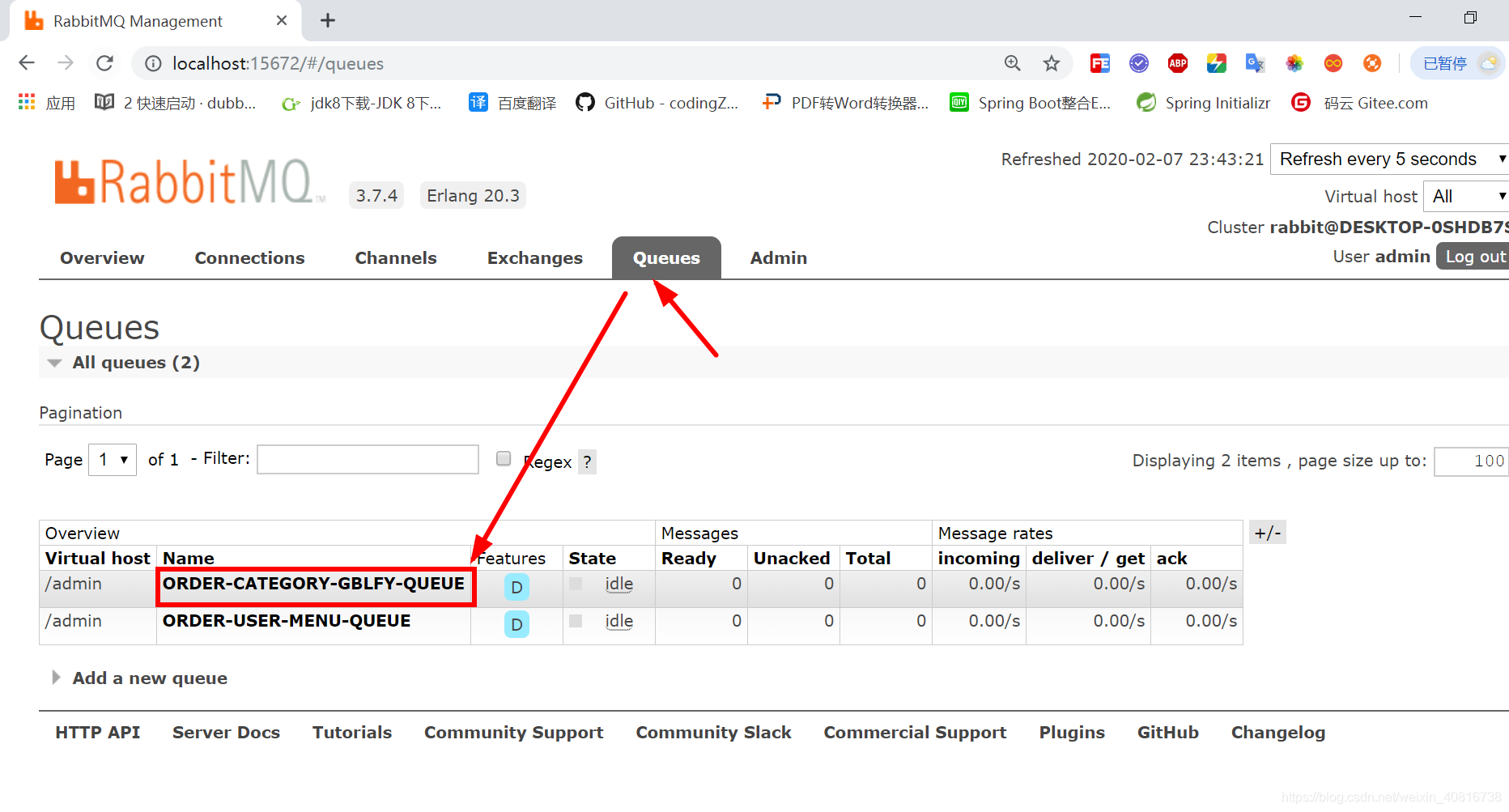Image resolution: width=1509 pixels, height=812 pixels.
Task: Open a new browser tab with plus
Action: (328, 20)
